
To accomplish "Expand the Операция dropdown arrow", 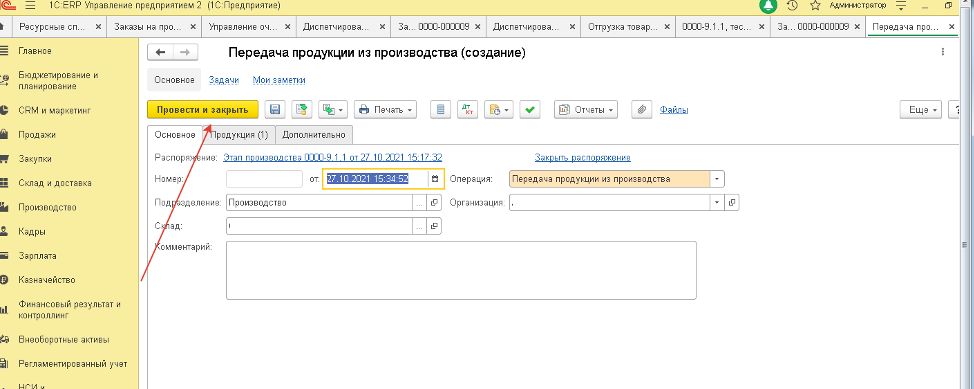I will [x=717, y=179].
